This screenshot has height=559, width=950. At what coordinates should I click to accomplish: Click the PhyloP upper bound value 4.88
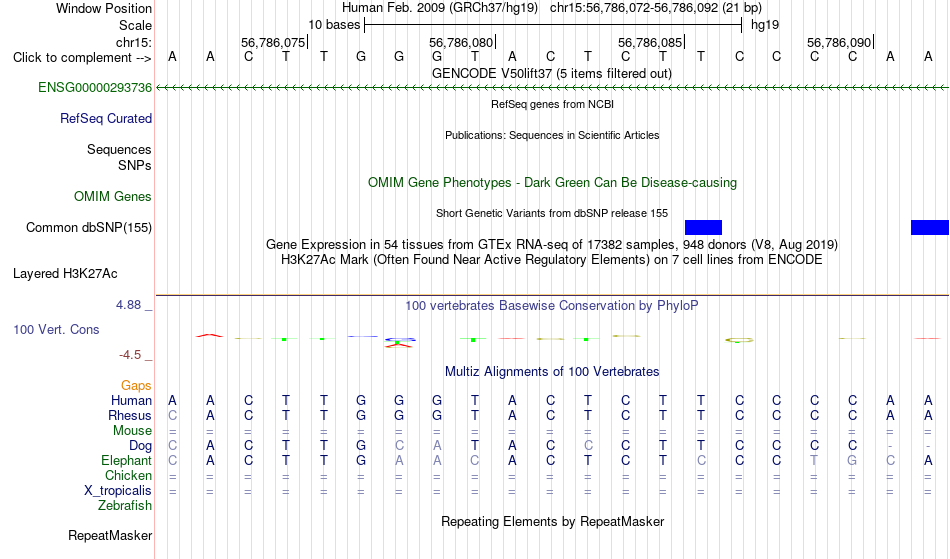click(128, 305)
